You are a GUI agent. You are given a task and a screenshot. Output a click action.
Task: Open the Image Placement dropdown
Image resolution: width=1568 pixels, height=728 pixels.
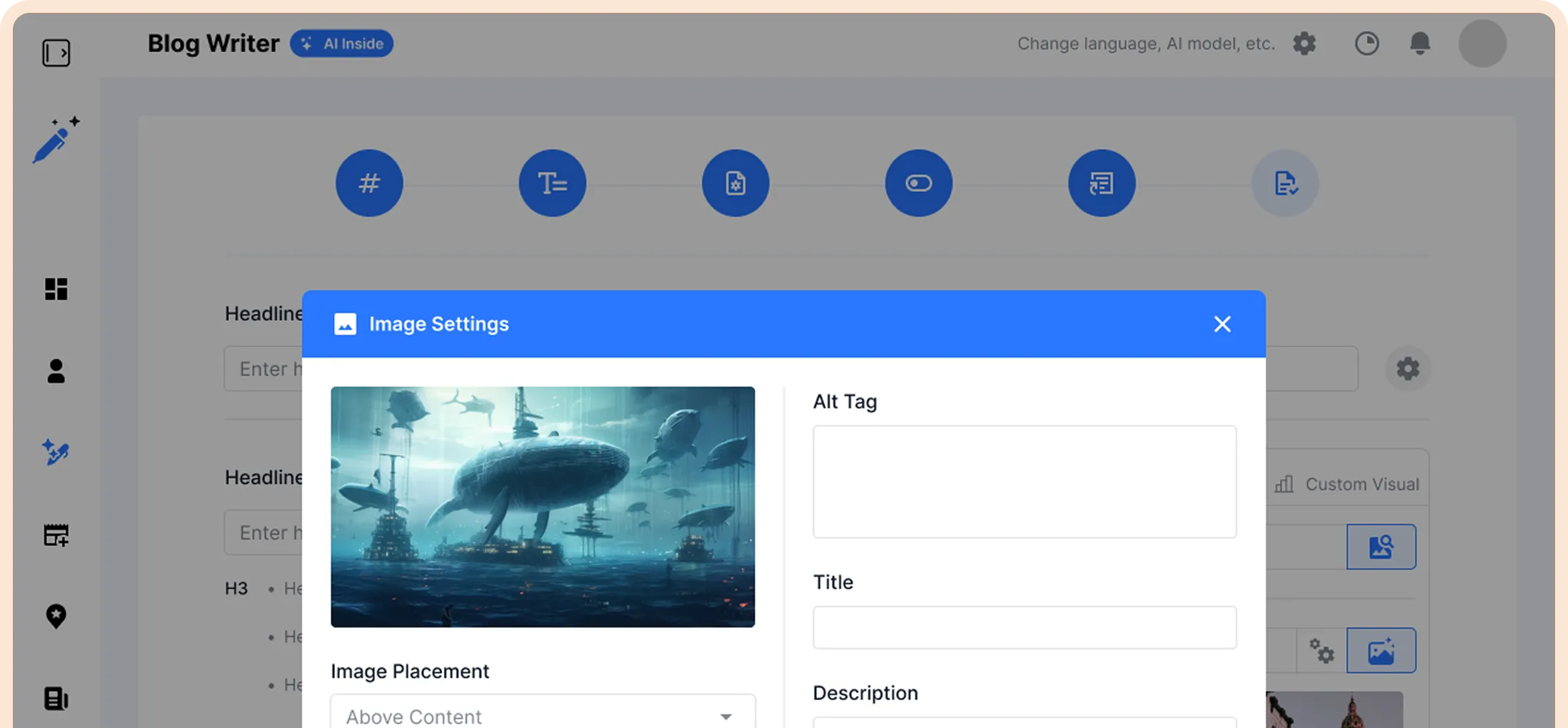(x=543, y=715)
